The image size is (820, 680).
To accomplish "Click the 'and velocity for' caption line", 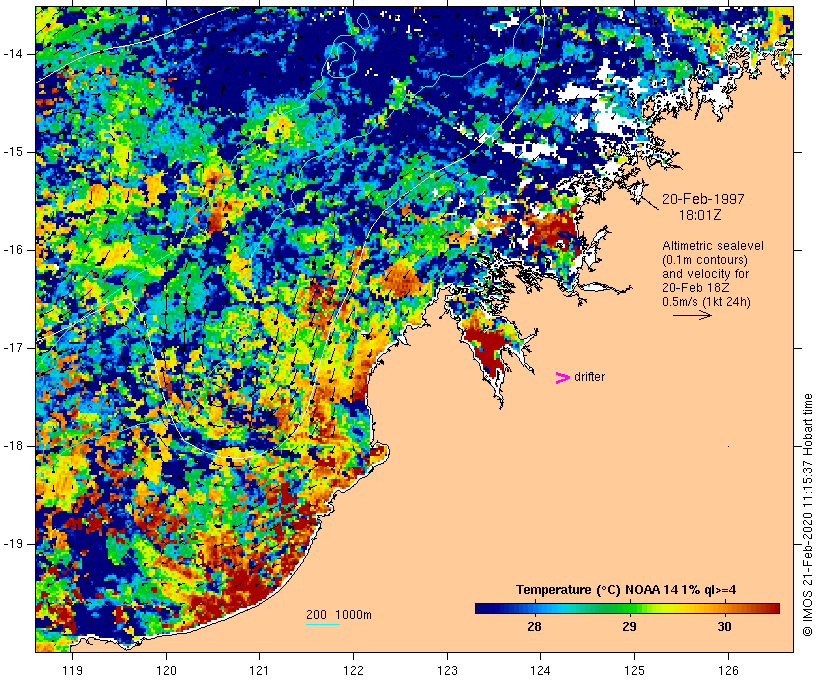I will click(705, 274).
